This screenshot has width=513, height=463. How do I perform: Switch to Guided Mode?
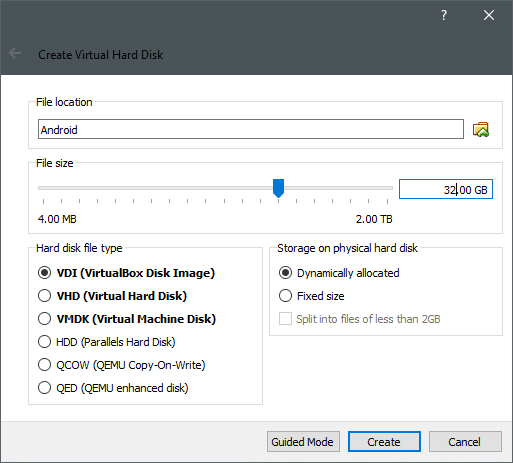click(303, 442)
